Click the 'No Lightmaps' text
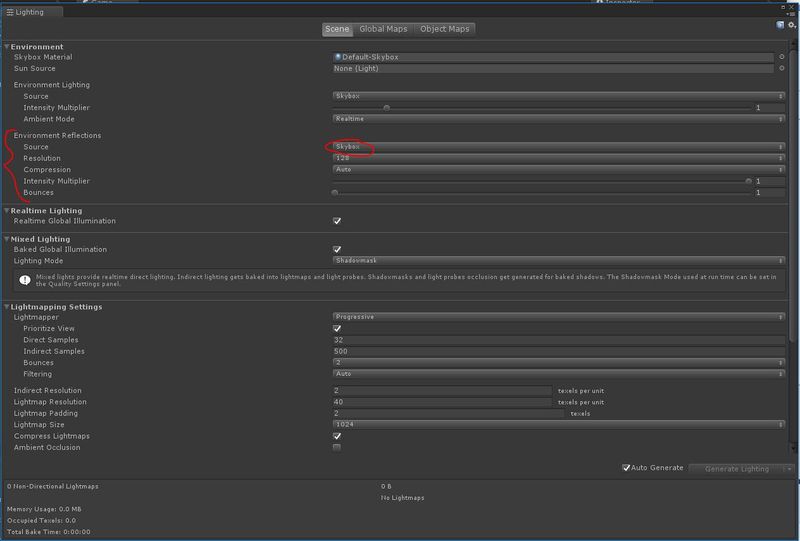 pos(403,498)
